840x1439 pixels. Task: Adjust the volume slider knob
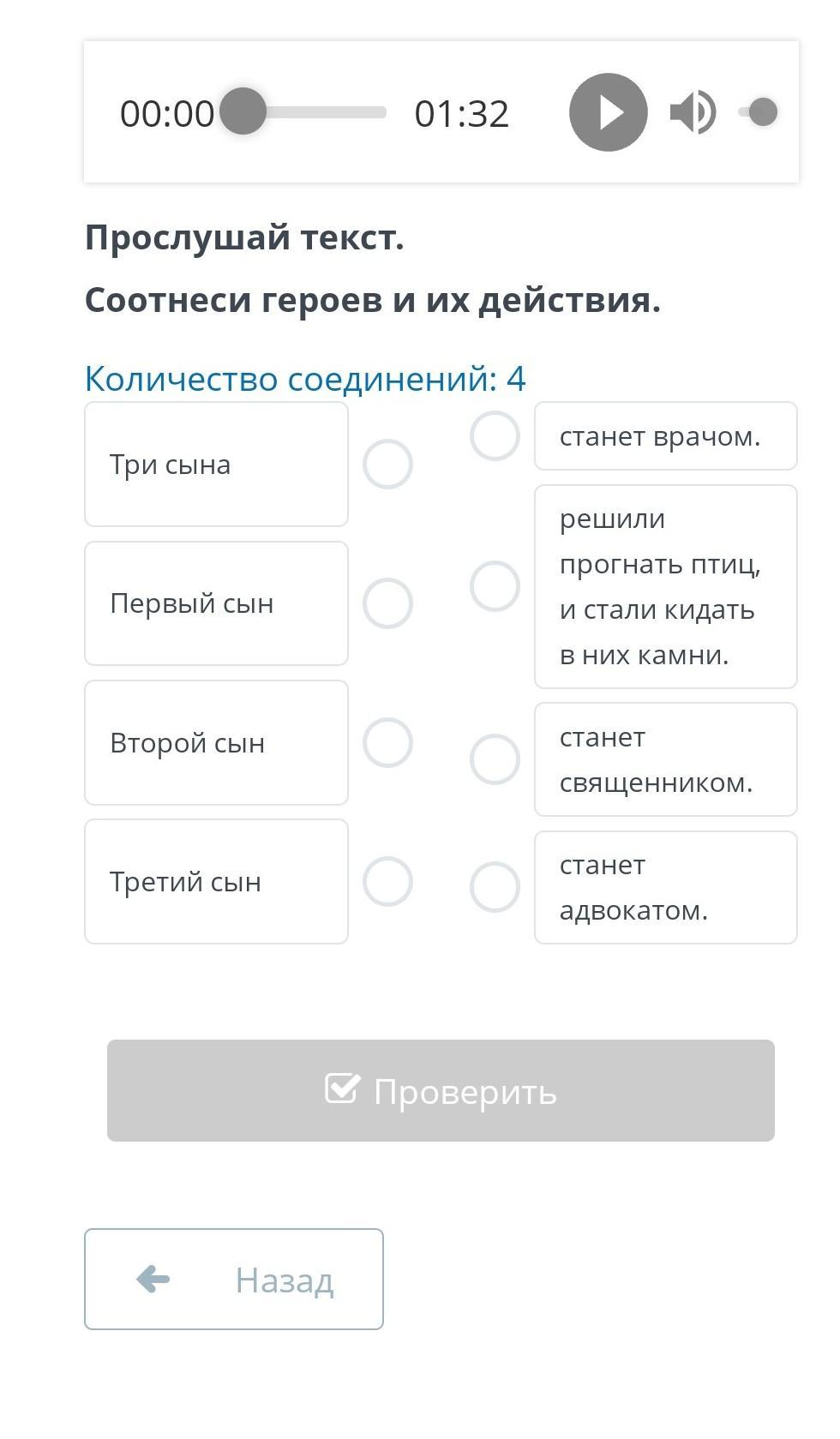point(762,112)
